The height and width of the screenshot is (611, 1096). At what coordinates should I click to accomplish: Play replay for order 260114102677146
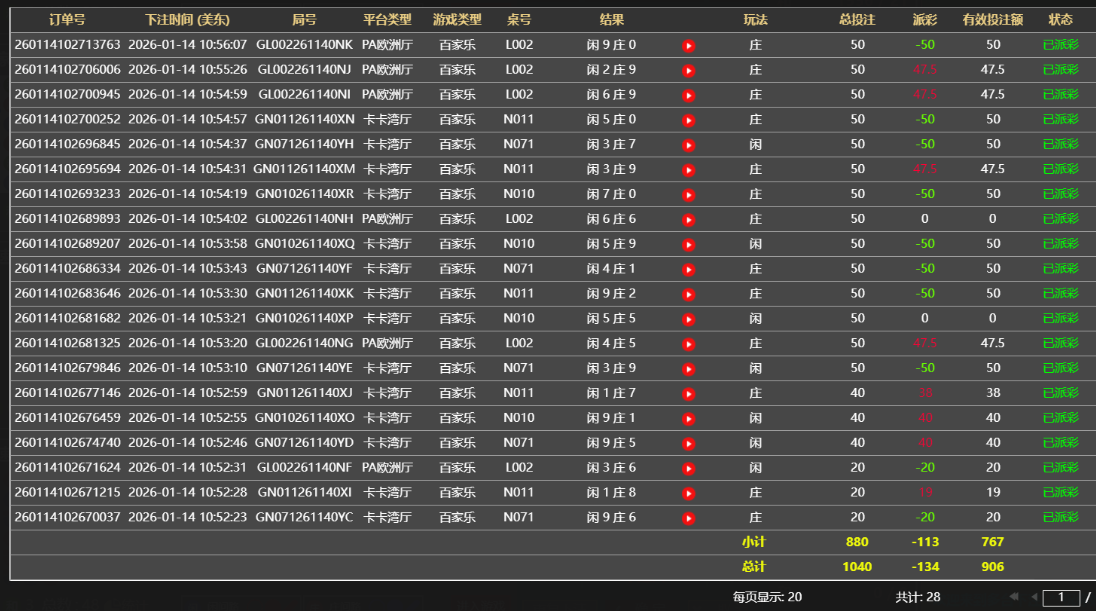coord(688,394)
